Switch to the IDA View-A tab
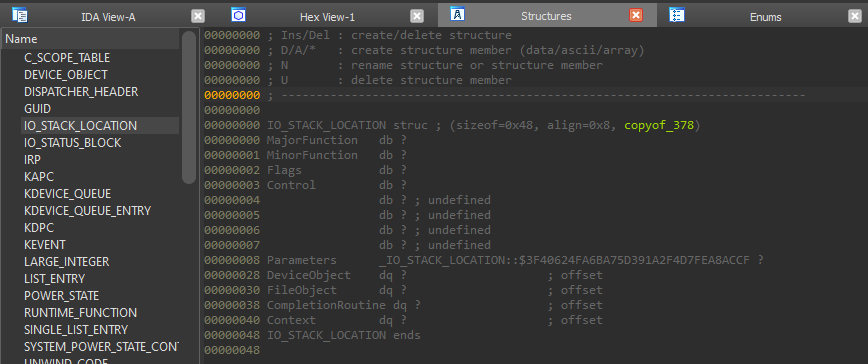The width and height of the screenshot is (868, 364). click(108, 17)
